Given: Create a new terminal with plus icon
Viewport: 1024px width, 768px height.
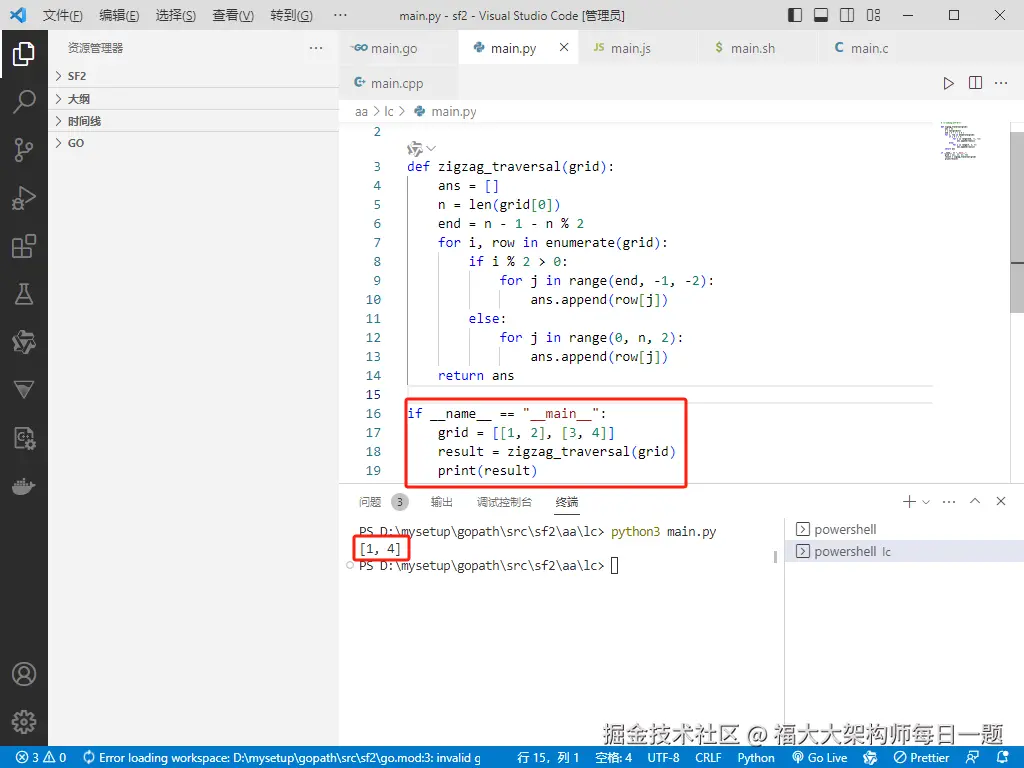Looking at the screenshot, I should tap(908, 501).
